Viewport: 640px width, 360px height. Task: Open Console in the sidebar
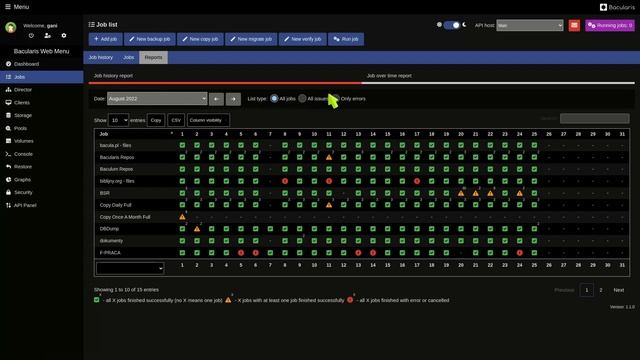click(42, 154)
